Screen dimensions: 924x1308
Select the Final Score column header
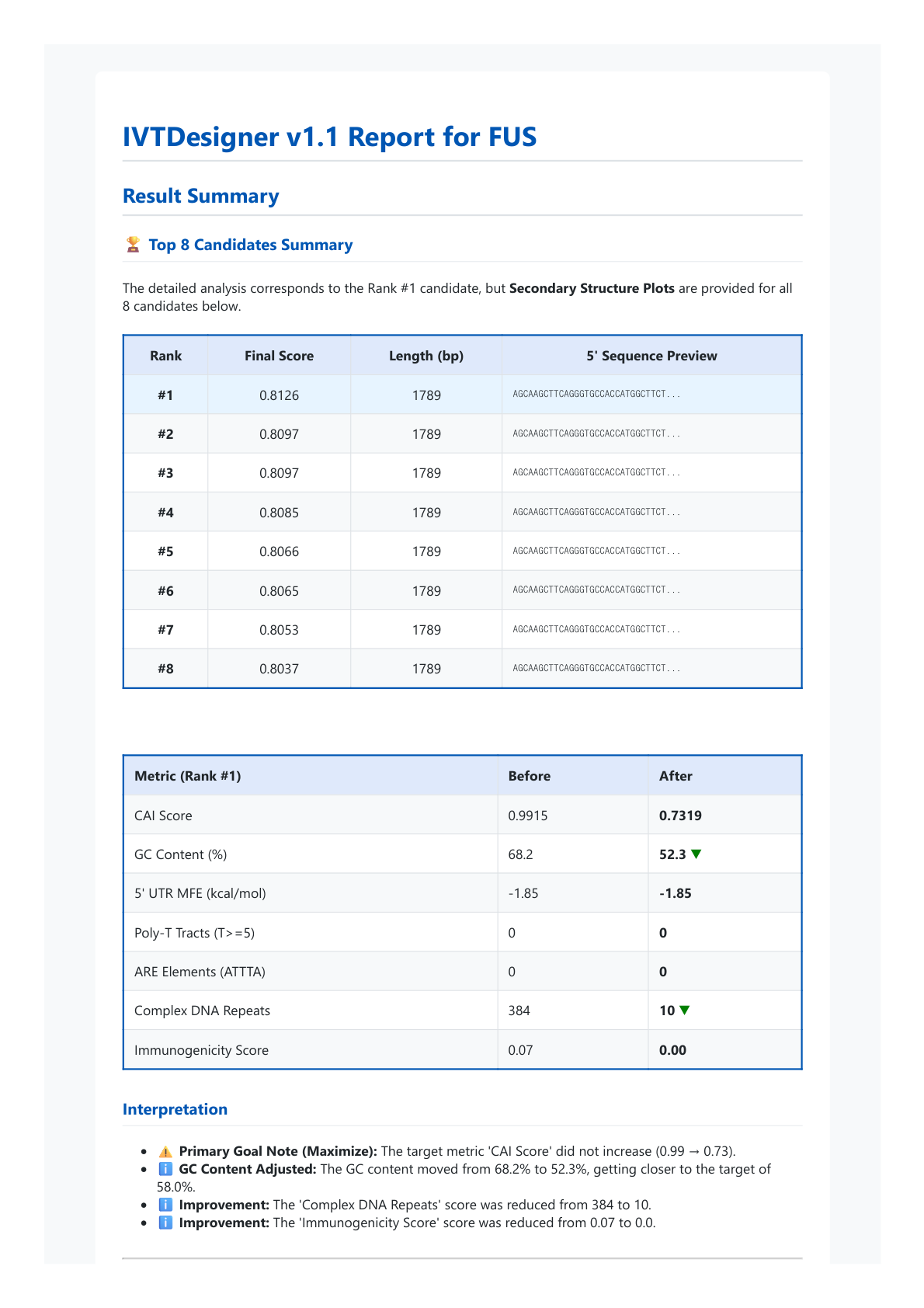coord(279,356)
